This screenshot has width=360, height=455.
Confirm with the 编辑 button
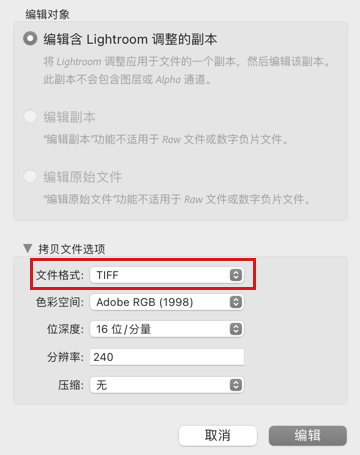pos(308,435)
